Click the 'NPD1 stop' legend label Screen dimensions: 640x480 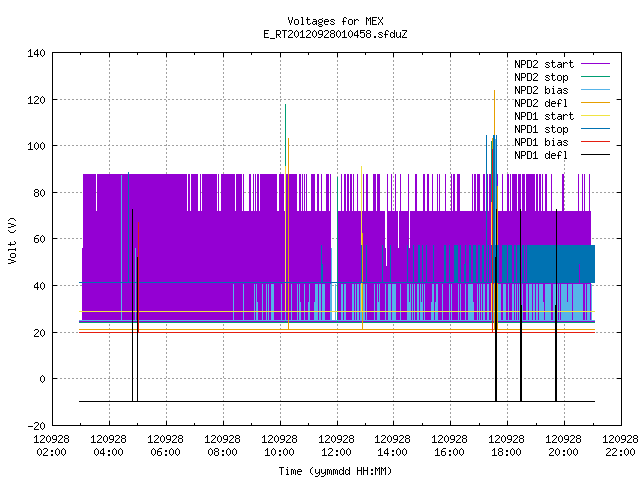tap(541, 129)
